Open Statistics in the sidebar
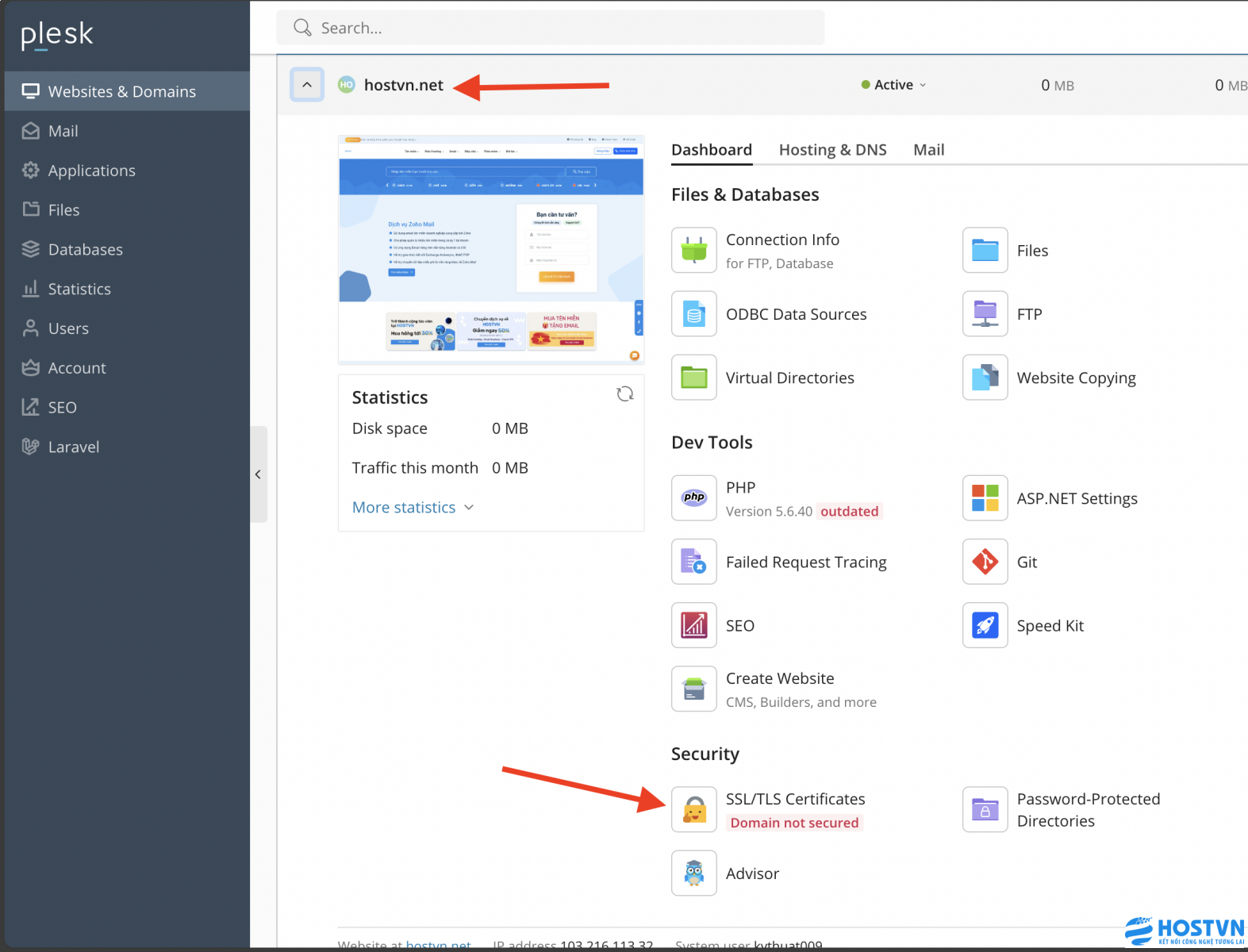Screen dimensions: 1248x952 pyautogui.click(x=127, y=289)
